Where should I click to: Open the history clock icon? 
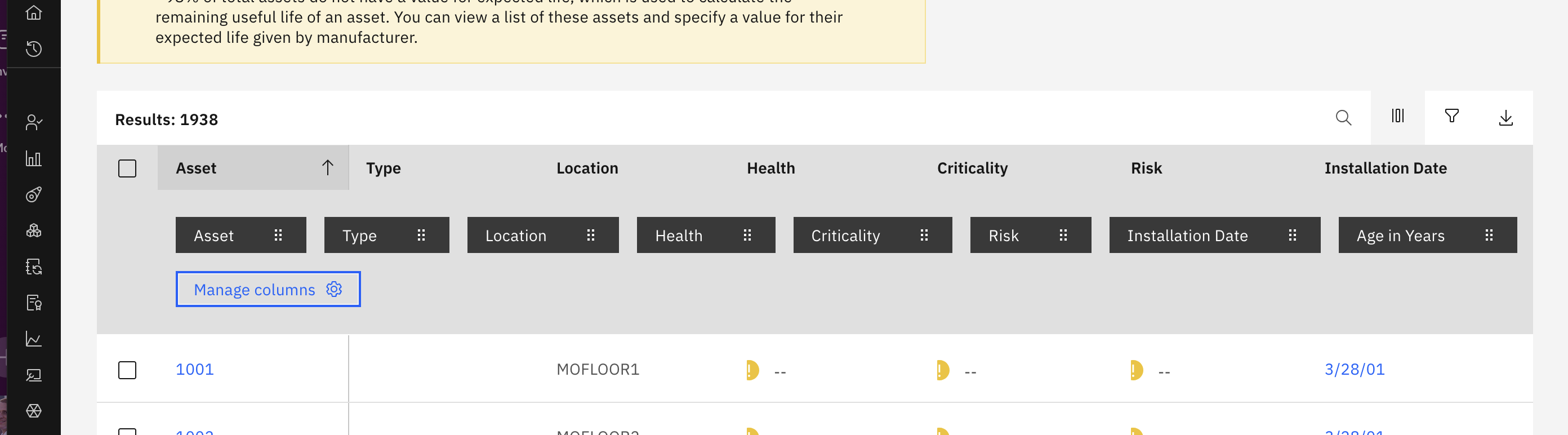[x=34, y=48]
